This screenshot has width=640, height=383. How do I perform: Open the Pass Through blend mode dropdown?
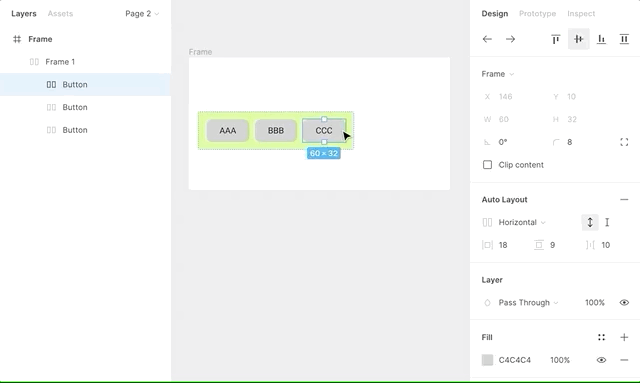tap(528, 303)
